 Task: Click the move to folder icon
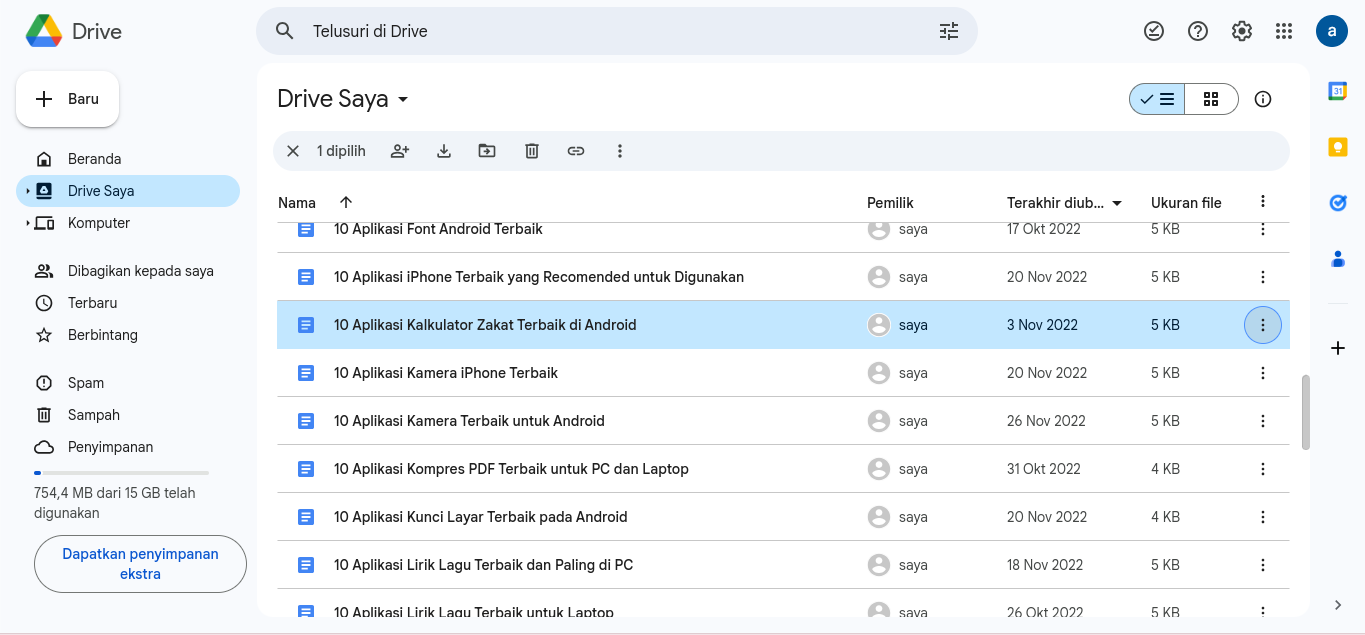point(487,151)
